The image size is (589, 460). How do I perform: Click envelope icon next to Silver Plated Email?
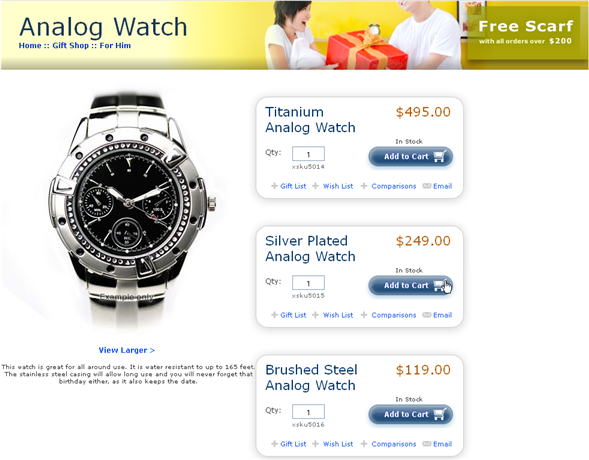[426, 315]
